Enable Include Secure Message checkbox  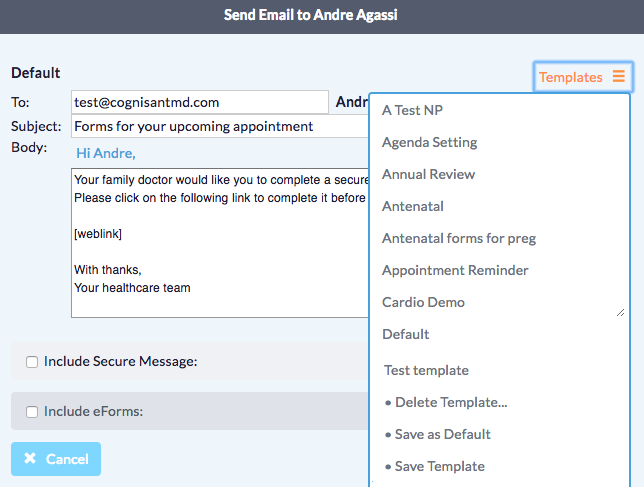click(32, 362)
